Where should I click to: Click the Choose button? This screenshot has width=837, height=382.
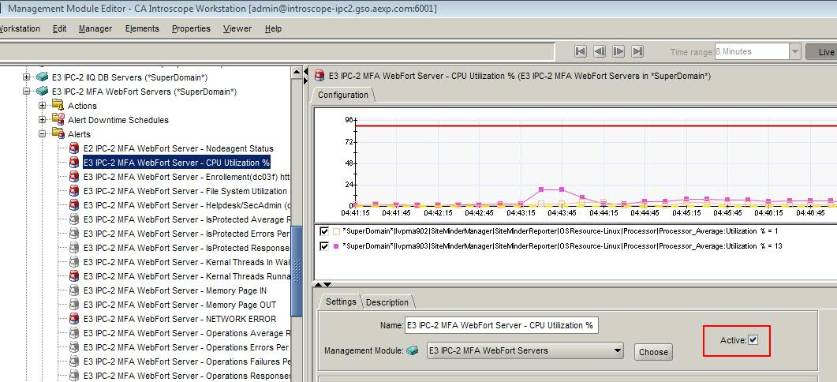[653, 352]
